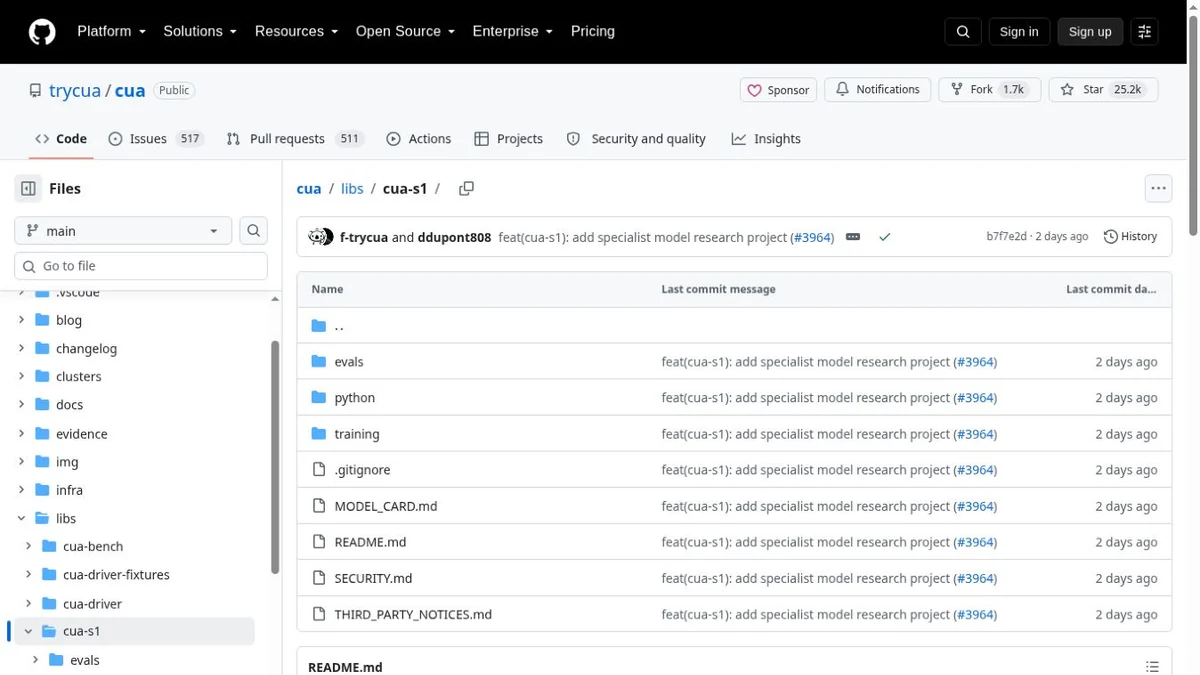Click the Sign in button
Image resolution: width=1200 pixels, height=675 pixels.
1019,32
